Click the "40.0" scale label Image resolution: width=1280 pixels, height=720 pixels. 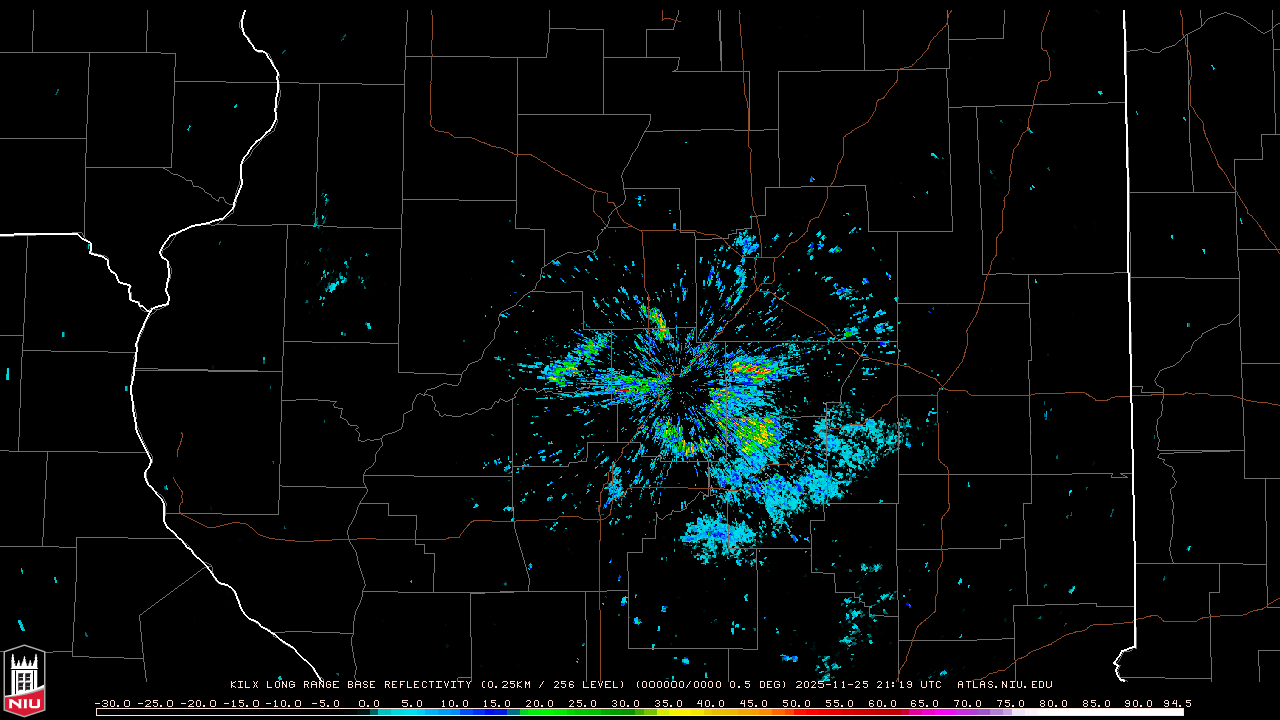click(x=711, y=703)
